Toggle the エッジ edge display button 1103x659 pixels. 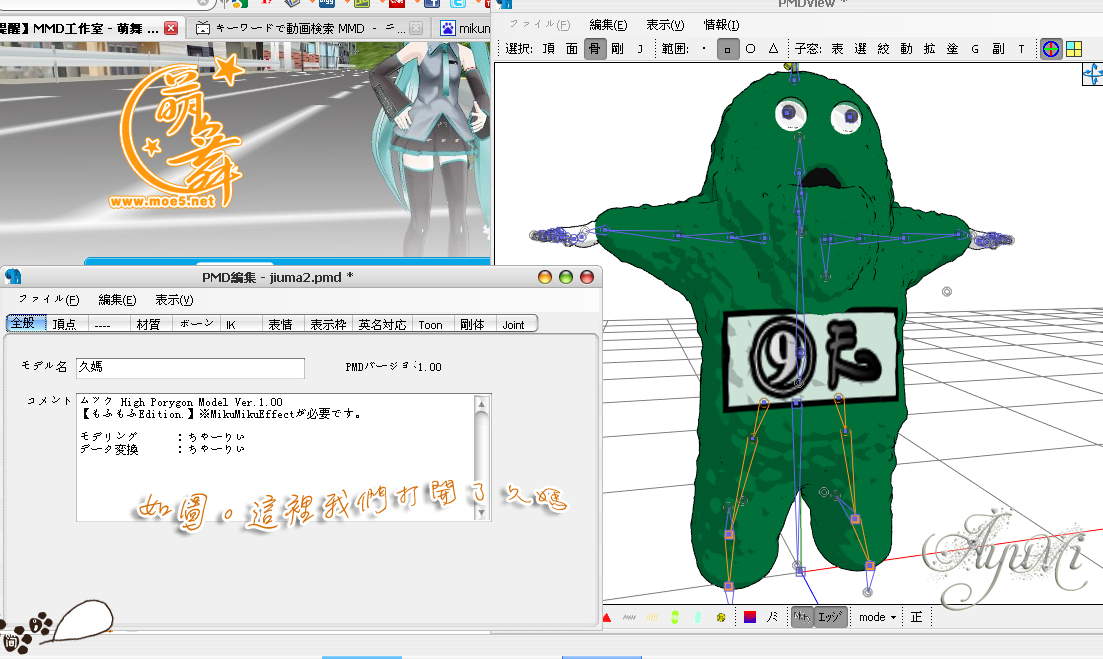(x=830, y=617)
